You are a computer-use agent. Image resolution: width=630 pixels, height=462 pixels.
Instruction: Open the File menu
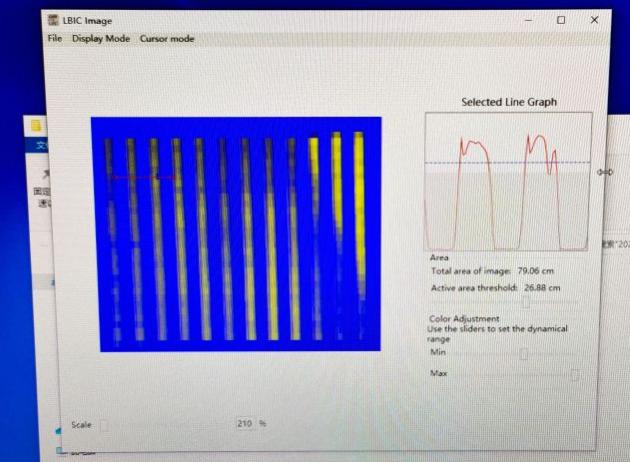(x=54, y=39)
